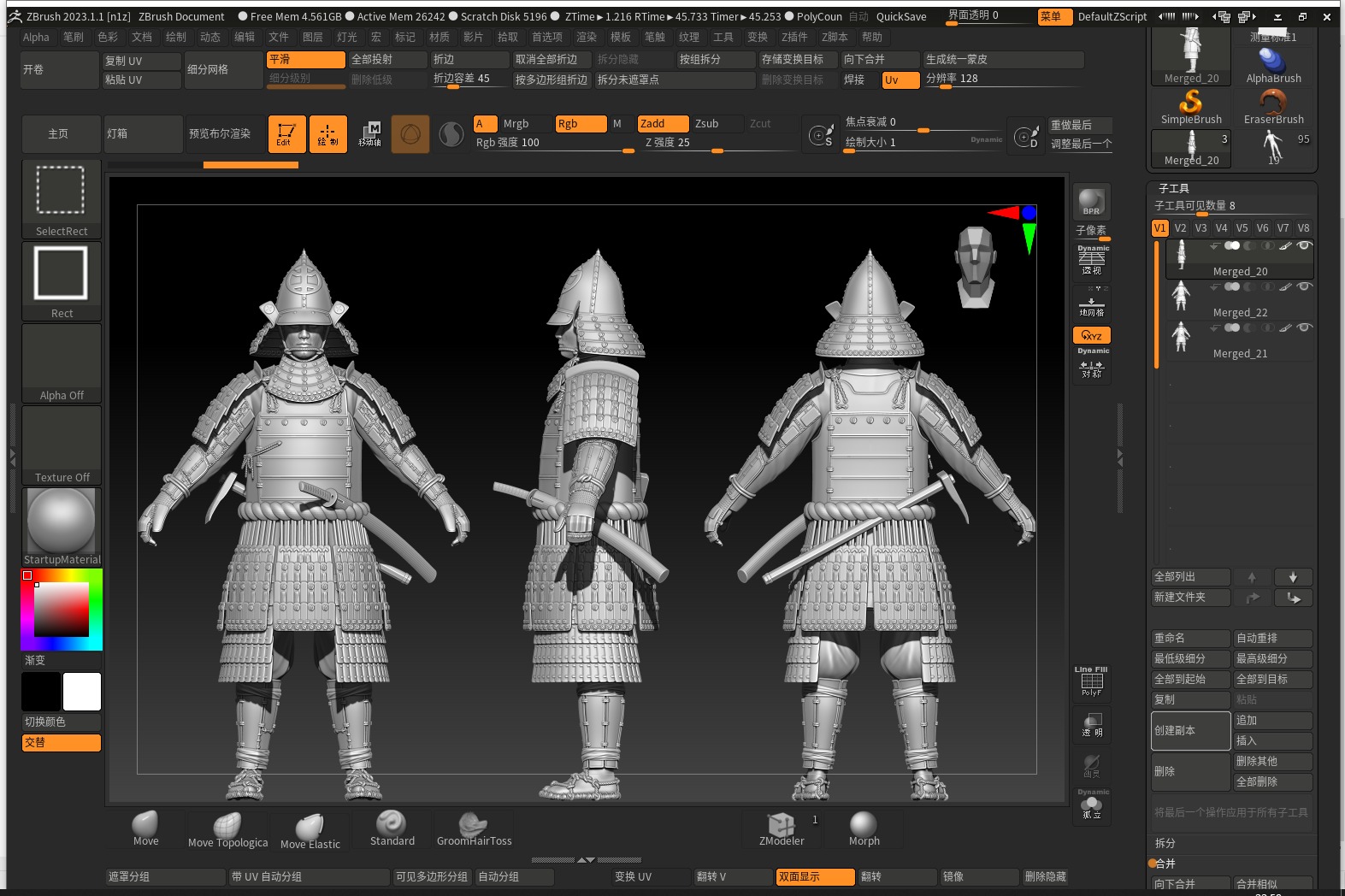1345x896 pixels.
Task: Activate the Draw (绘制) mode button
Action: pyautogui.click(x=327, y=134)
